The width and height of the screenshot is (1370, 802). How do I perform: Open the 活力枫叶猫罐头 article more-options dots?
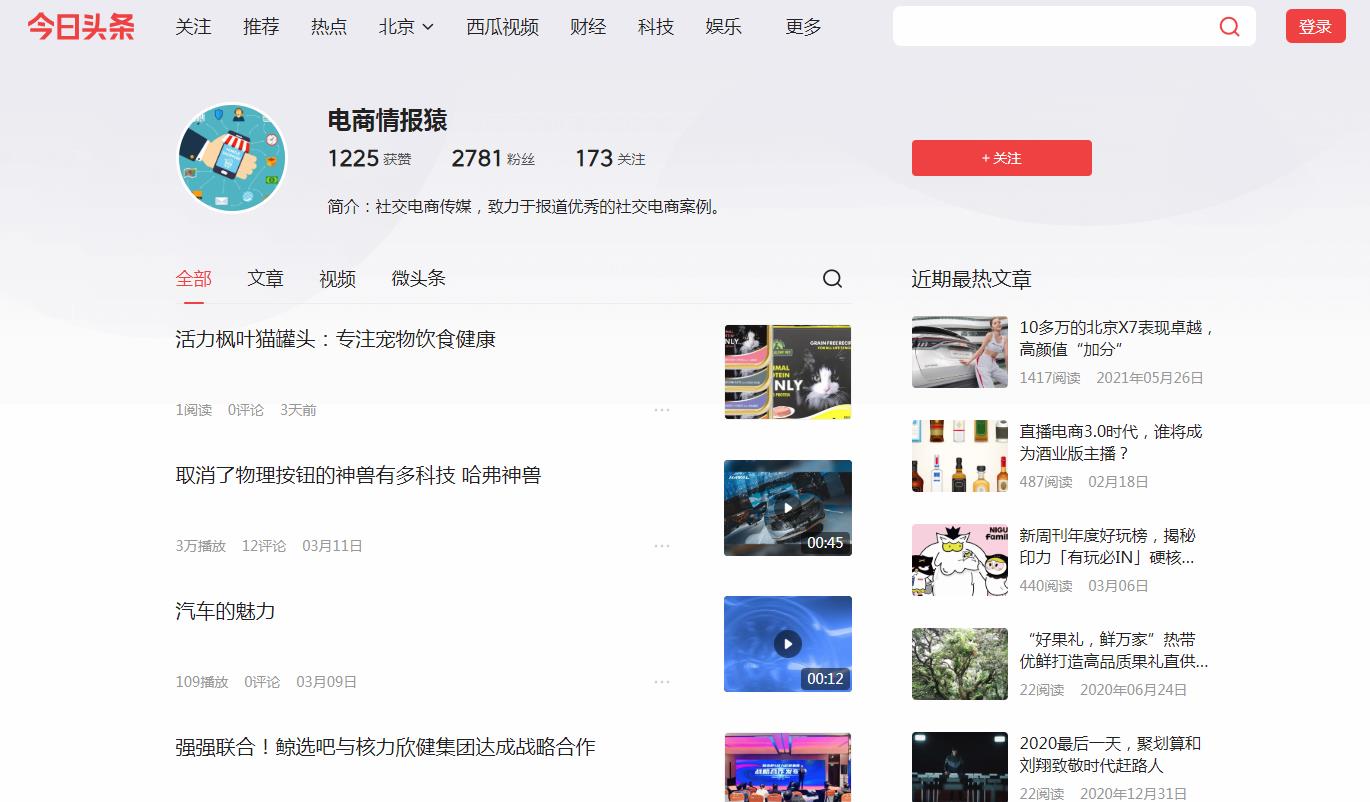click(x=662, y=410)
